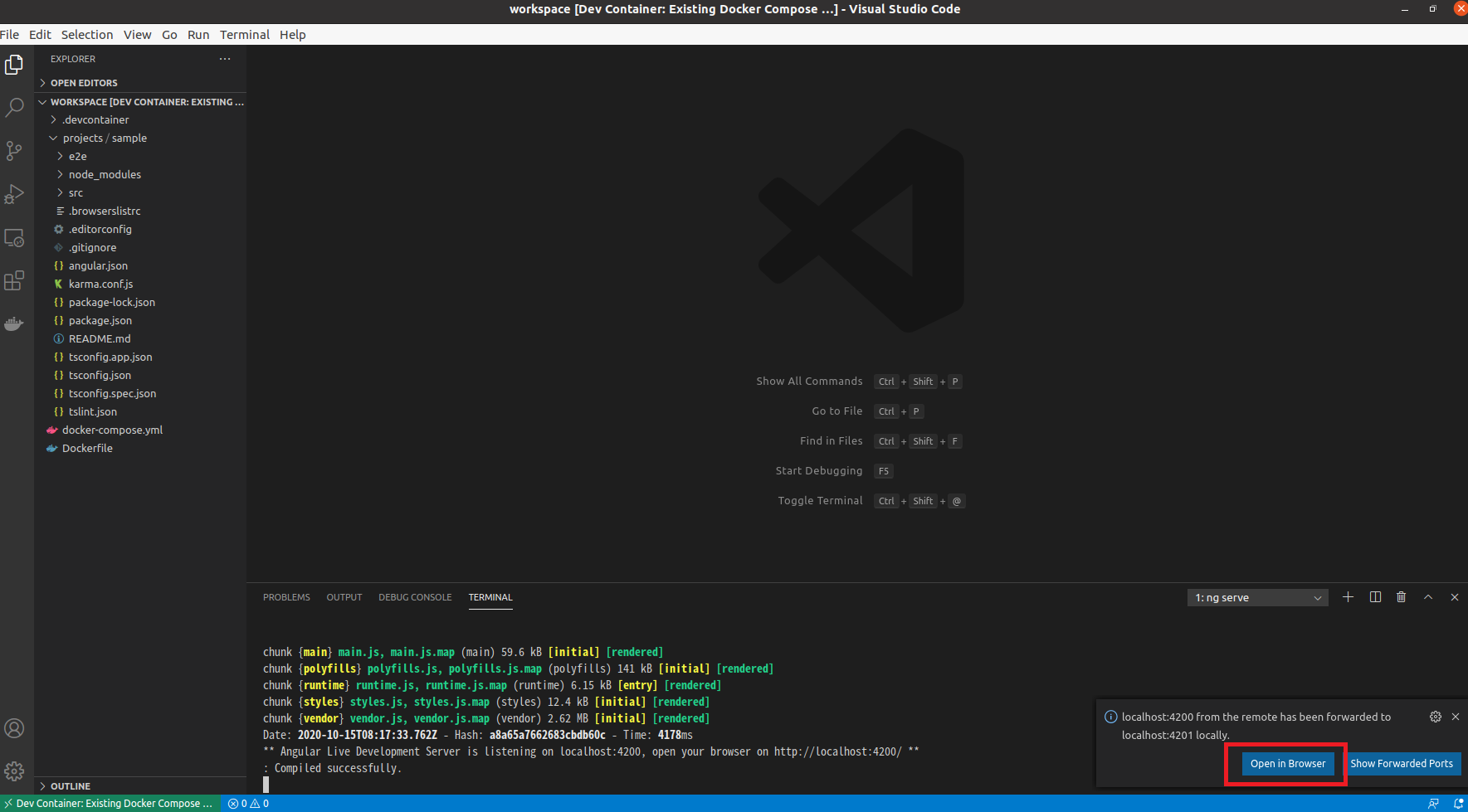
Task: Close the terminal panel
Action: 1455,597
